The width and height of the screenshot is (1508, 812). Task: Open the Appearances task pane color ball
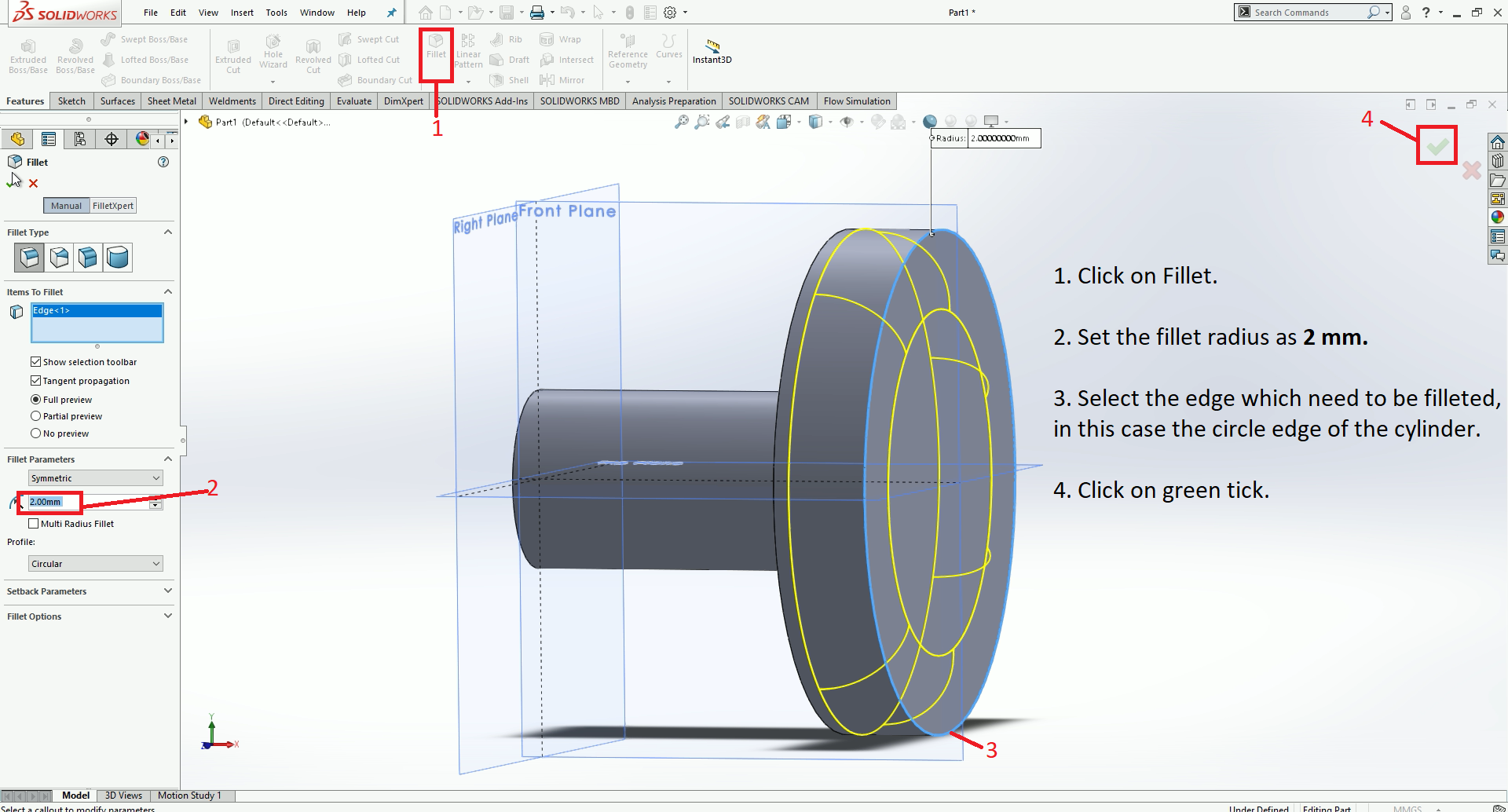(x=1498, y=218)
